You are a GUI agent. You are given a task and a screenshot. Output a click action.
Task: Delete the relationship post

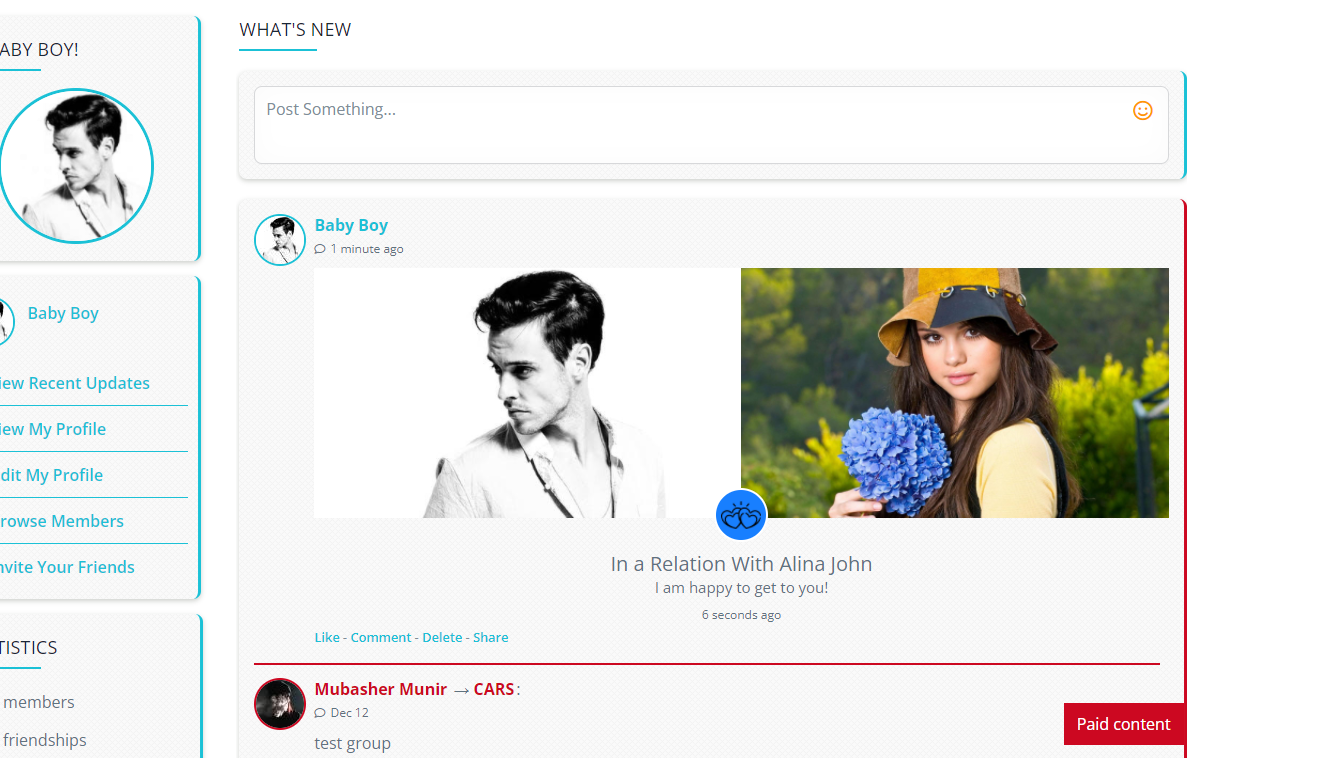[442, 637]
